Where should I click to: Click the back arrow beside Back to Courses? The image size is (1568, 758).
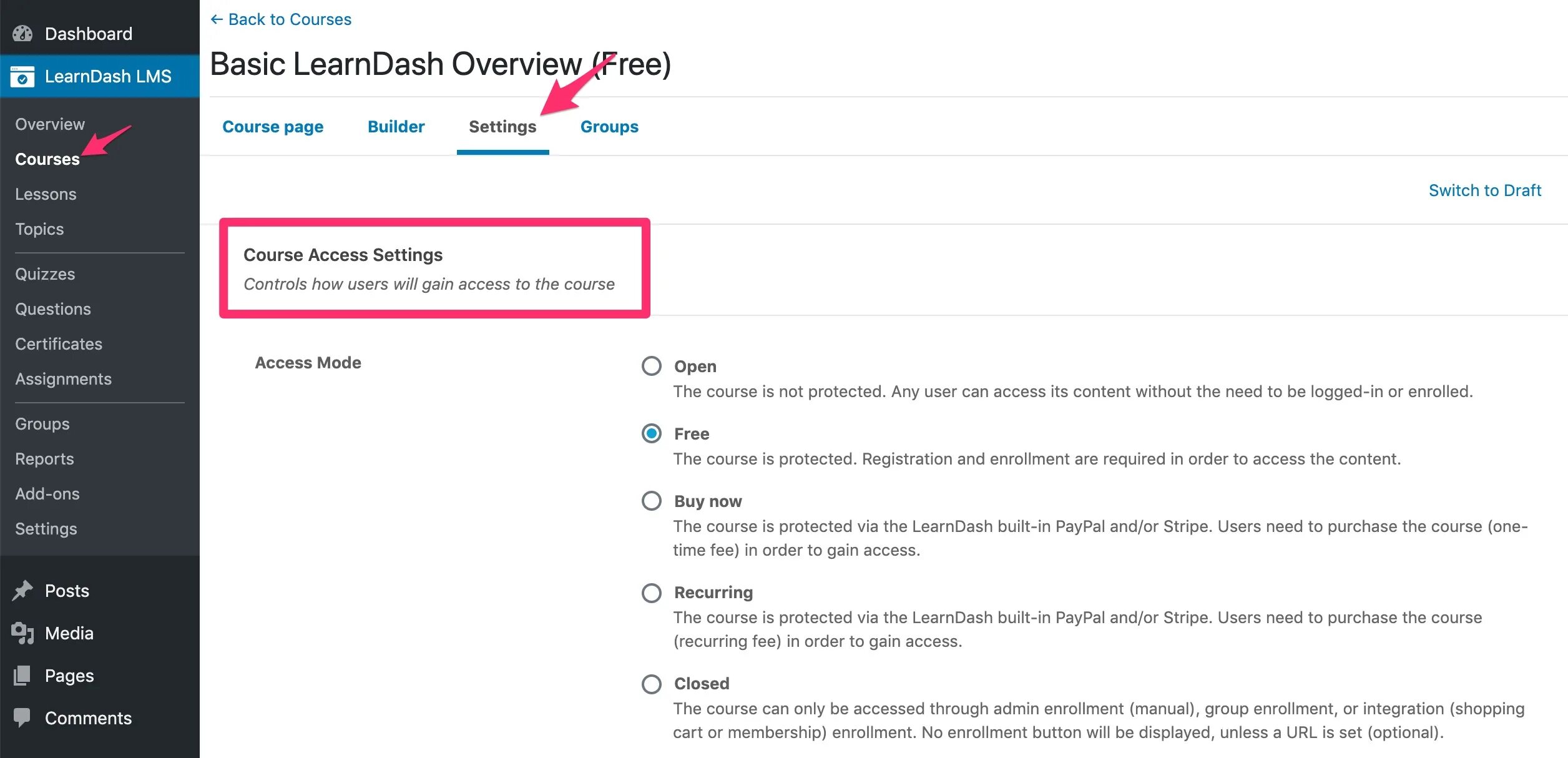click(x=217, y=19)
